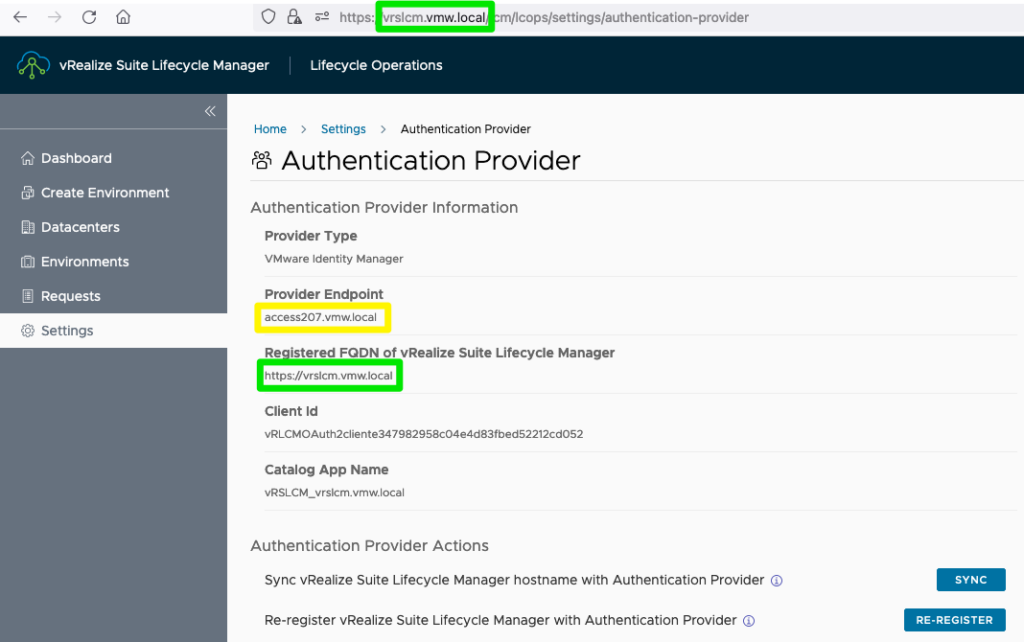Image resolution: width=1024 pixels, height=642 pixels.
Task: Select the vRSLCM_vrslcm.vmw.local catalog app name
Action: click(x=334, y=492)
